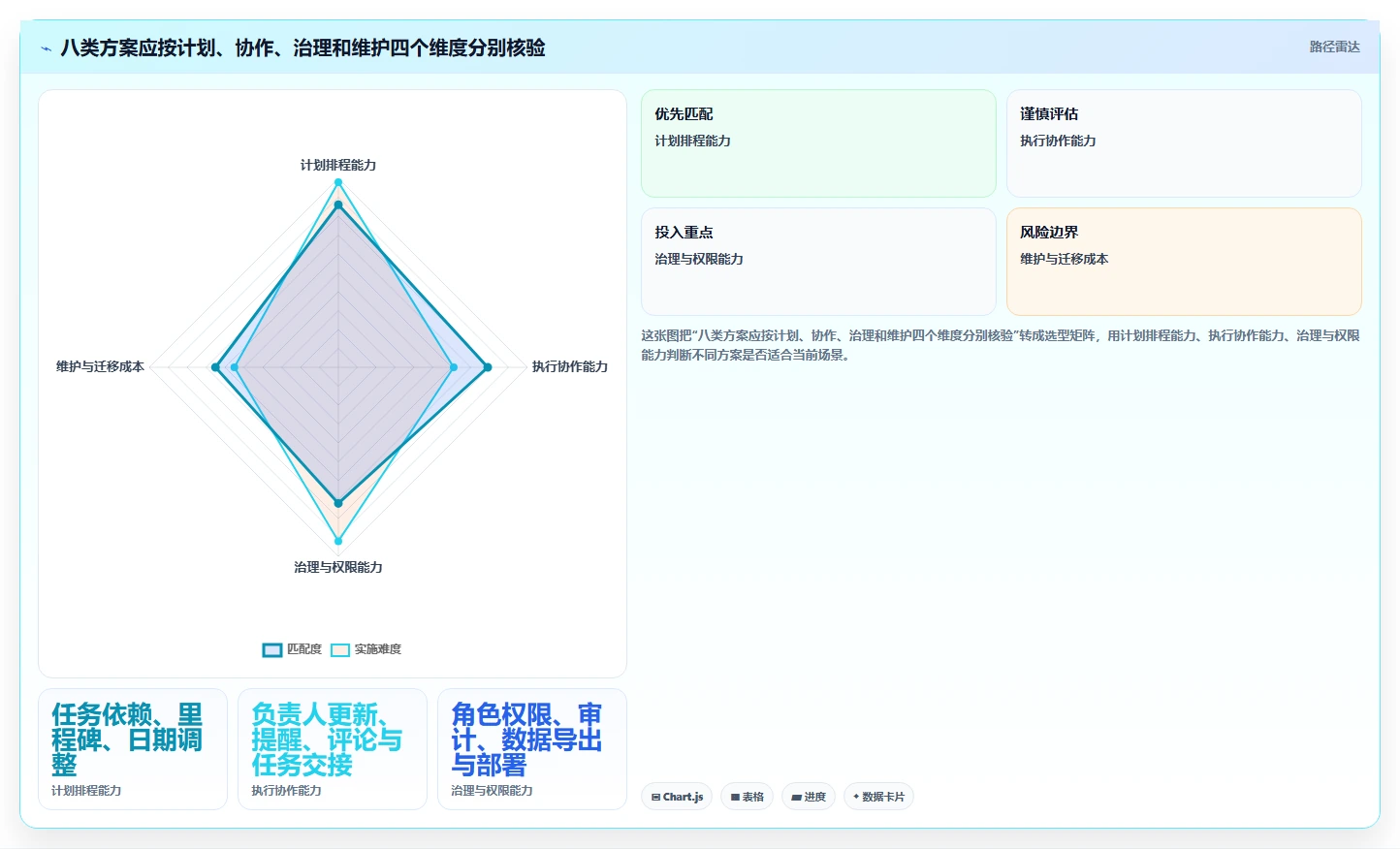The height and width of the screenshot is (849, 1400).
Task: Click the 治理与权限能力 text in the 投入重点 card
Action: tap(698, 259)
